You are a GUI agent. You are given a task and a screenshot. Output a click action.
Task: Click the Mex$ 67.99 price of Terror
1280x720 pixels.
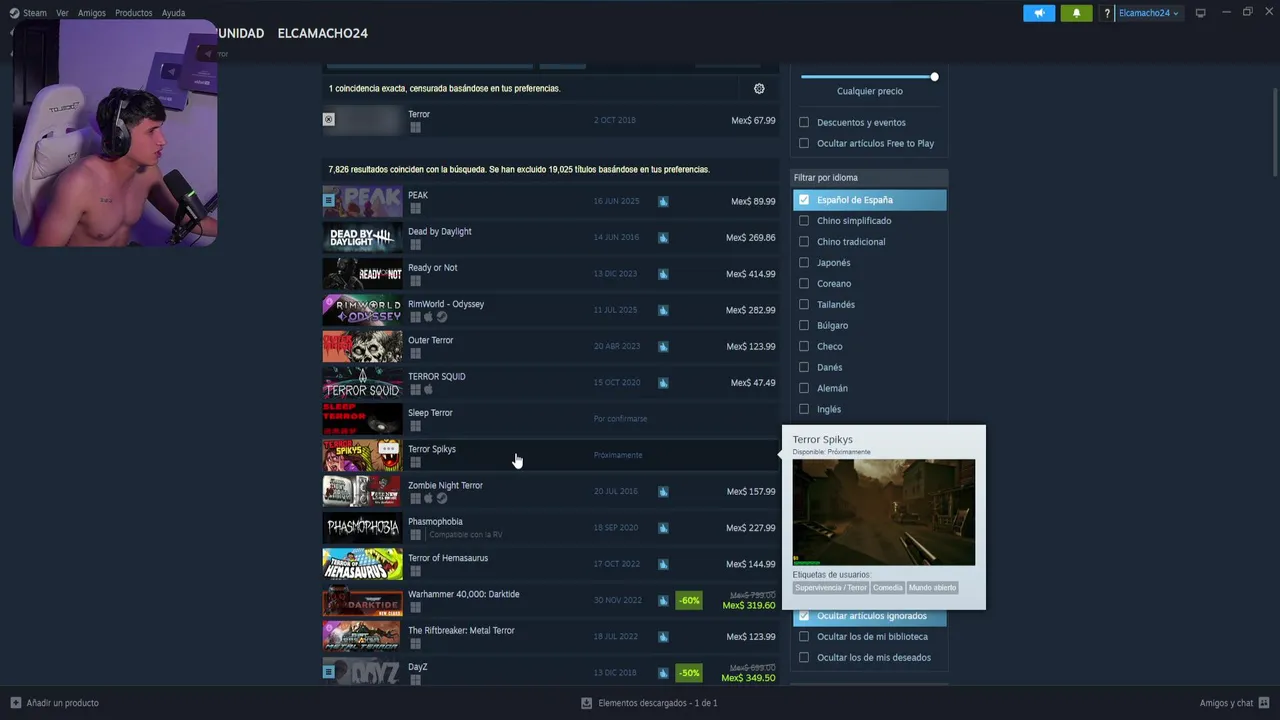tap(753, 120)
